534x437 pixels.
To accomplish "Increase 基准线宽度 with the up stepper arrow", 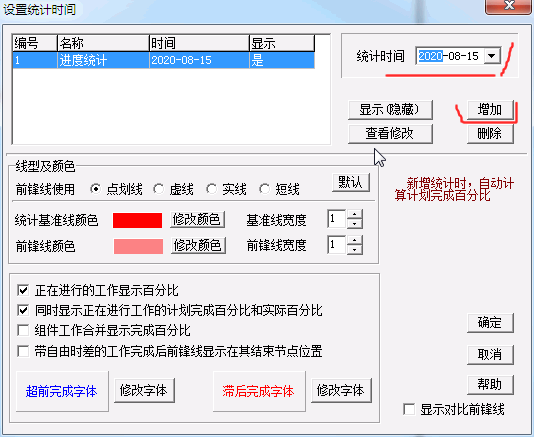I will click(x=355, y=215).
